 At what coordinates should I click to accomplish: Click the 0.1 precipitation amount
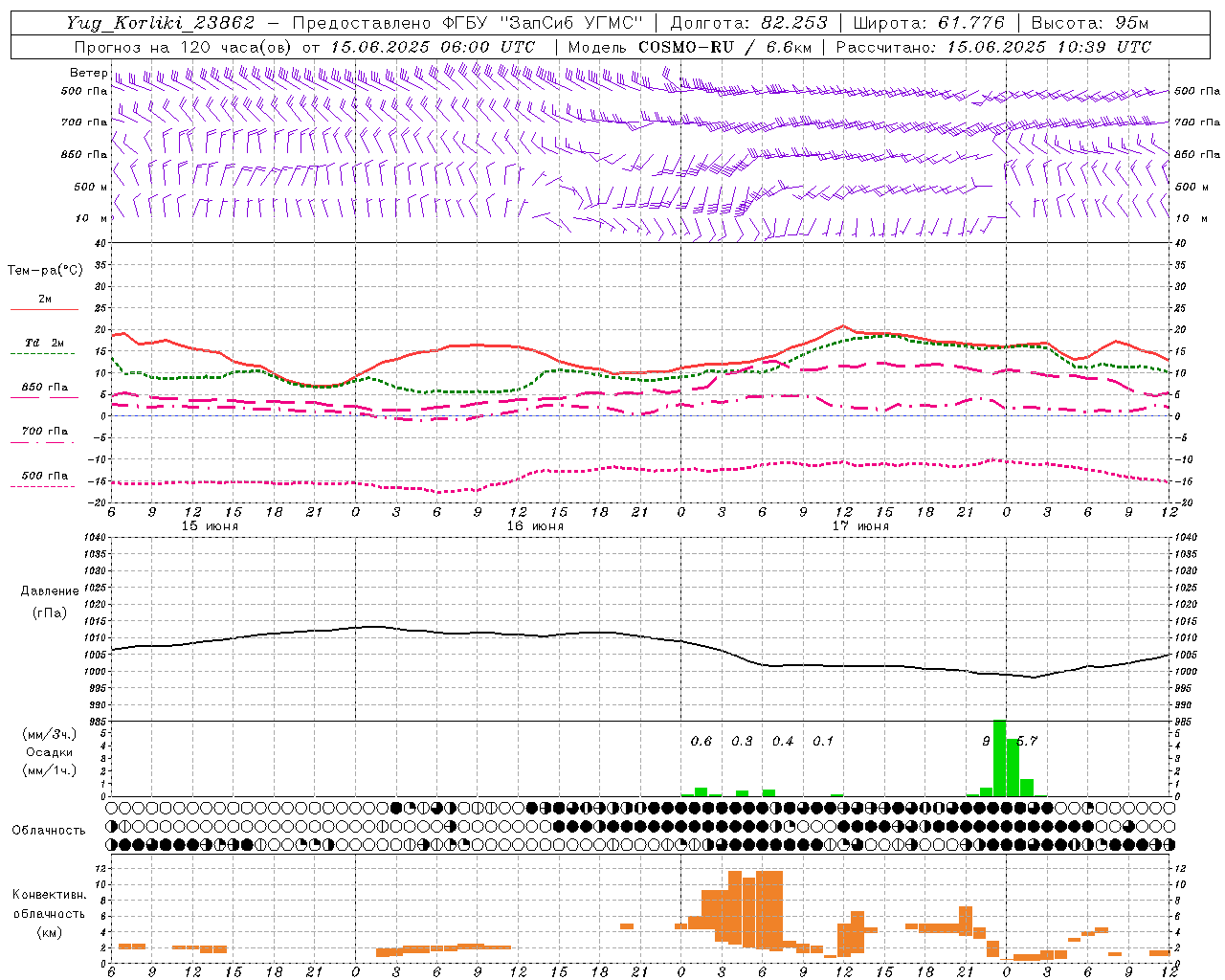823,741
